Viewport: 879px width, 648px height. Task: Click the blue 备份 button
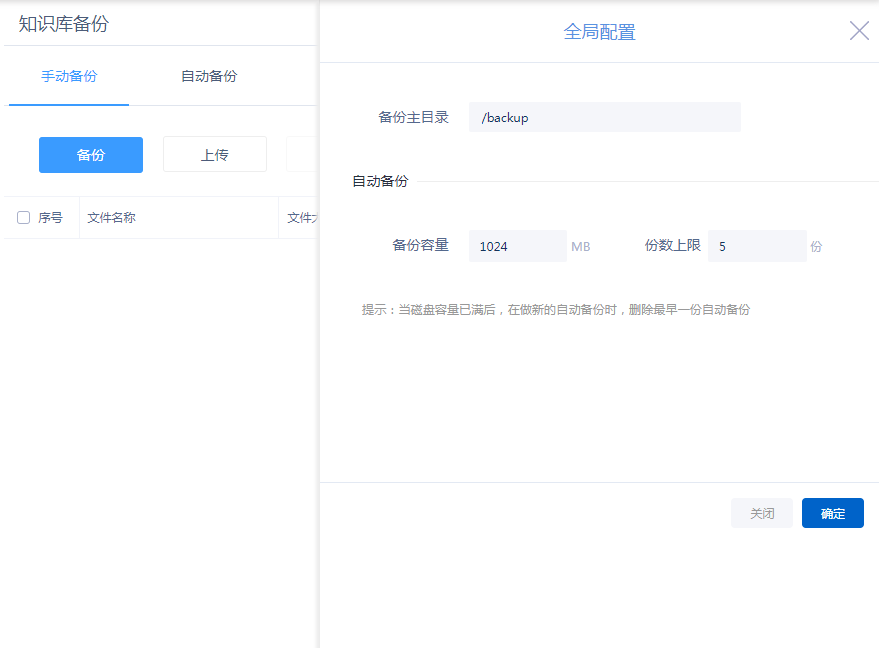[x=91, y=155]
